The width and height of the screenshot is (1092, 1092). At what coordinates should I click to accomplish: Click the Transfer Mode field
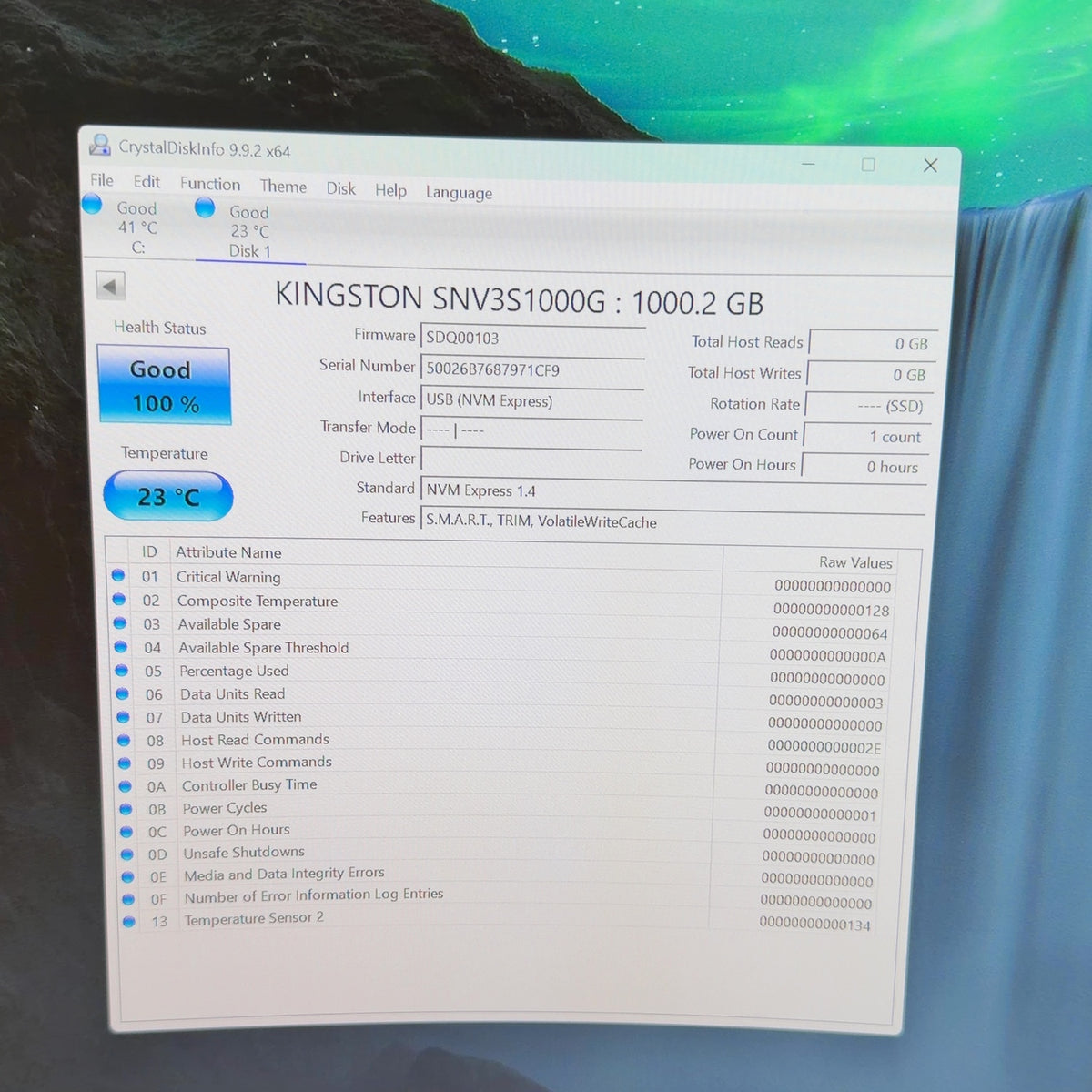532,430
